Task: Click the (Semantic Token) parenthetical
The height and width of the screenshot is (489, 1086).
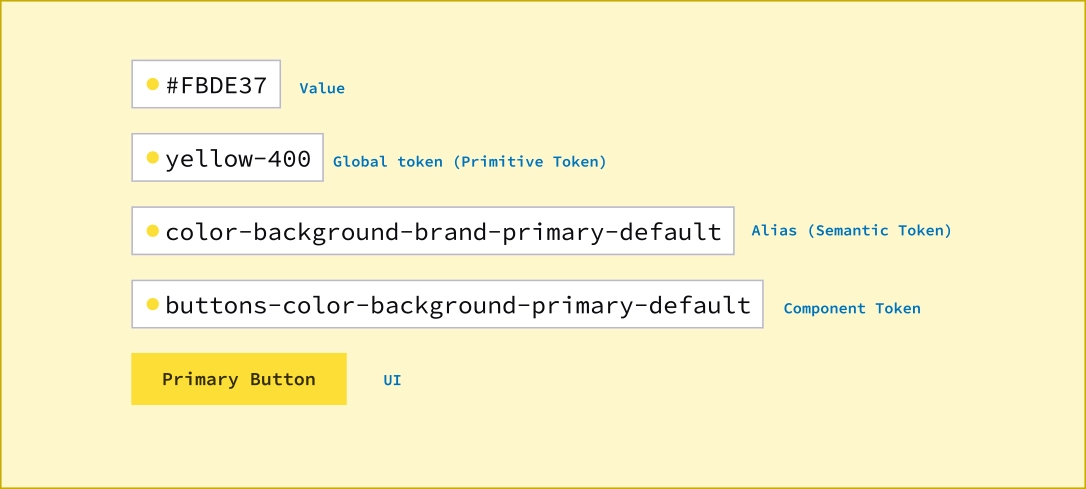Action: (880, 231)
